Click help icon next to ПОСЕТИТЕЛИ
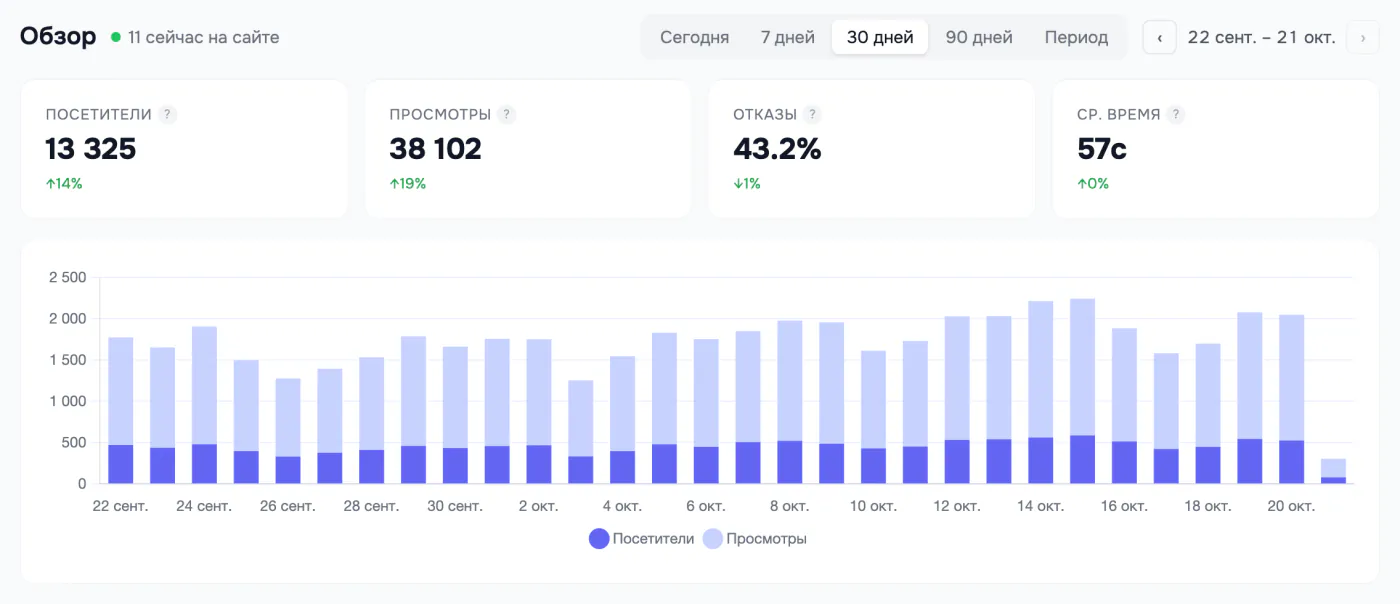The height and width of the screenshot is (604, 1400). 168,114
